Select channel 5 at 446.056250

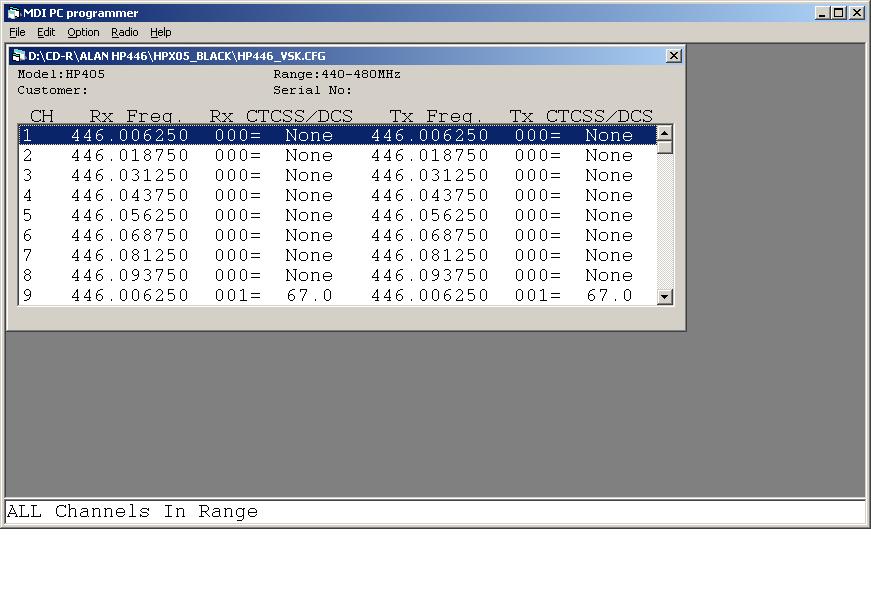[129, 215]
